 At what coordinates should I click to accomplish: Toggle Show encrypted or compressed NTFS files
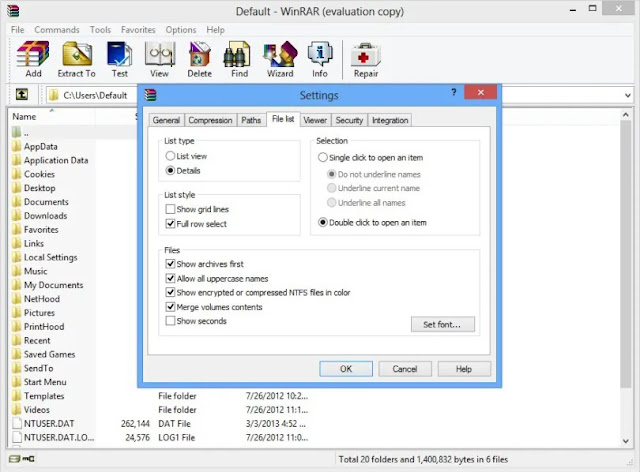click(x=170, y=292)
